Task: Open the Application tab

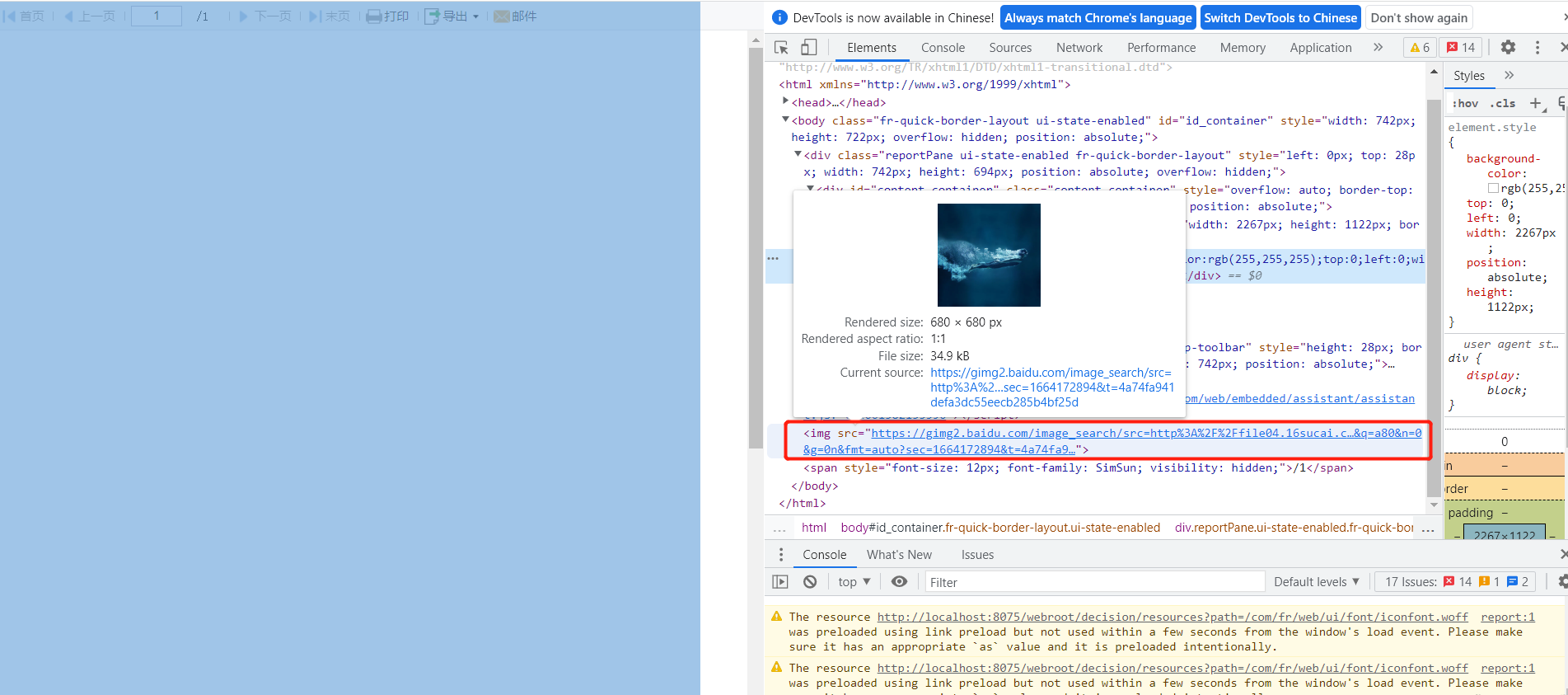Action: [1321, 48]
